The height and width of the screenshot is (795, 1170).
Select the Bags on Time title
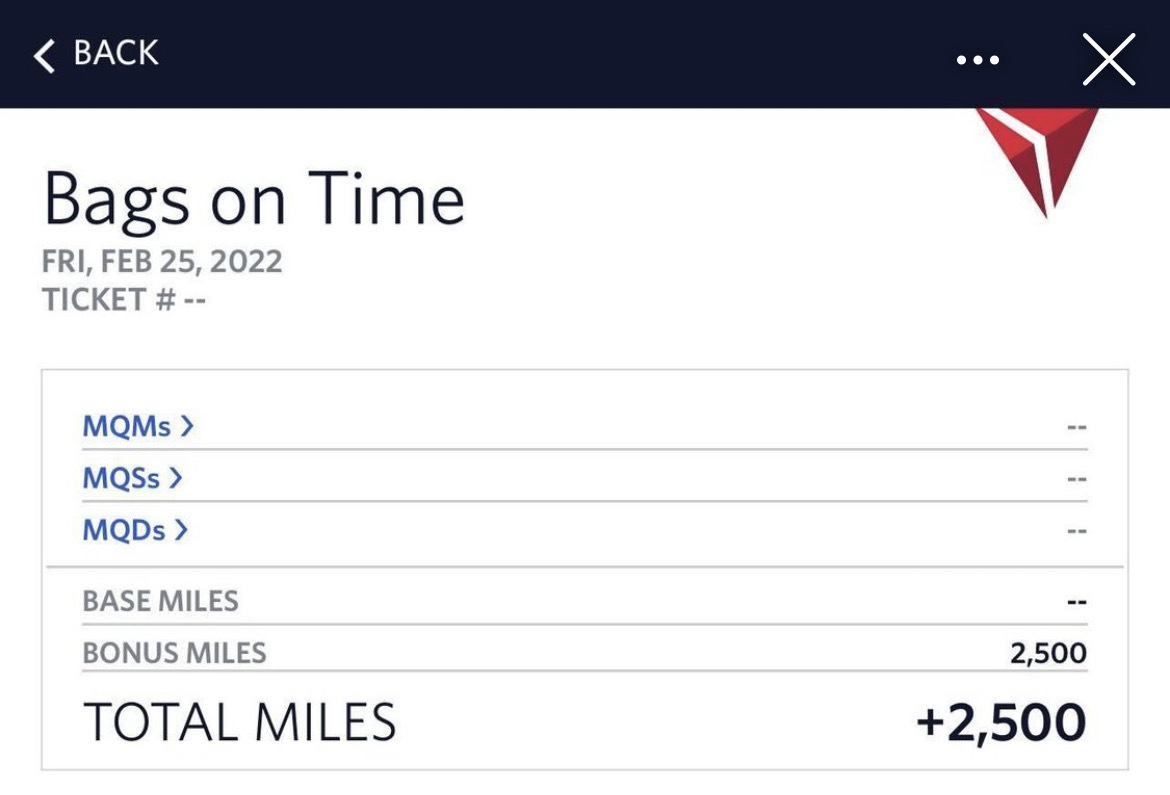(253, 198)
